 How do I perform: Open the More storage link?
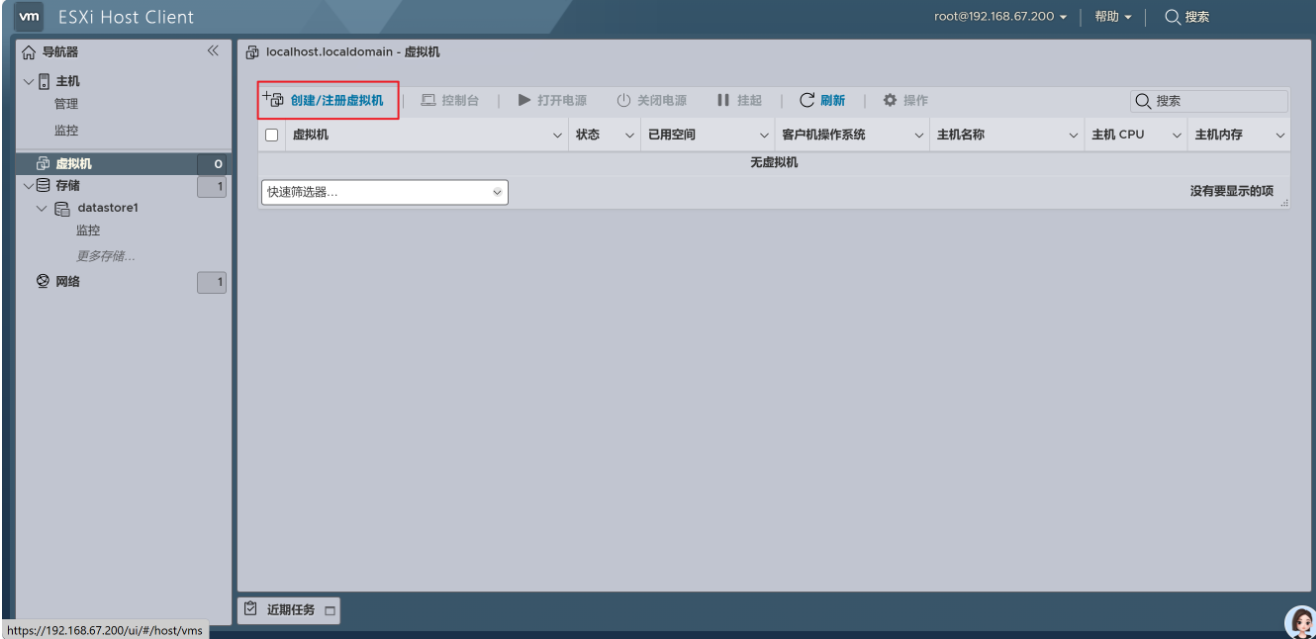point(106,255)
